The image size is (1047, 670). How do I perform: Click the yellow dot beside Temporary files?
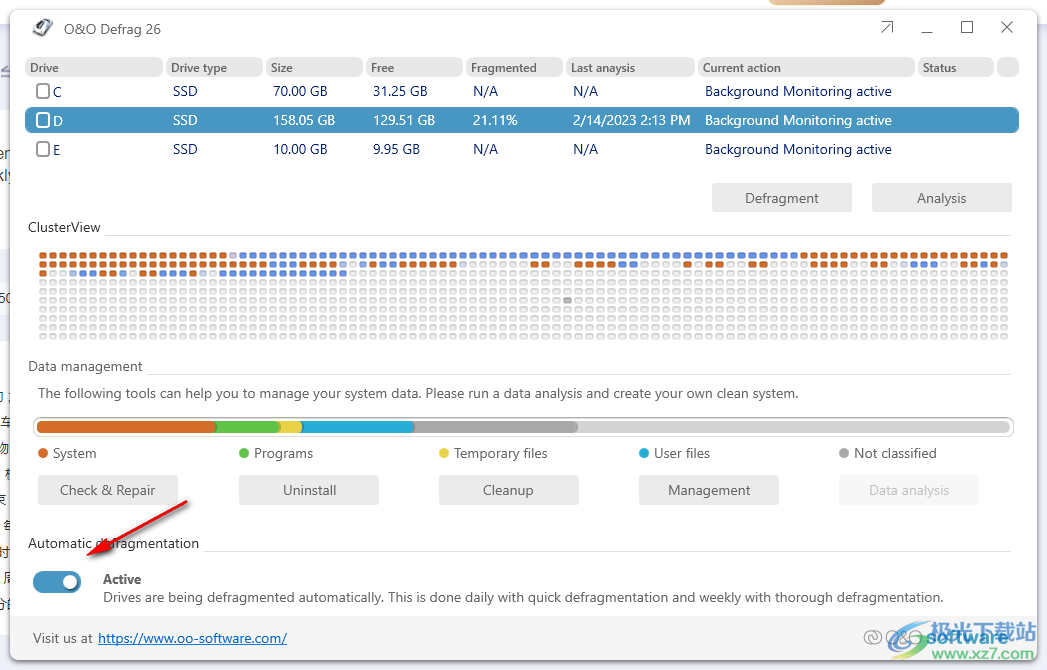point(444,453)
